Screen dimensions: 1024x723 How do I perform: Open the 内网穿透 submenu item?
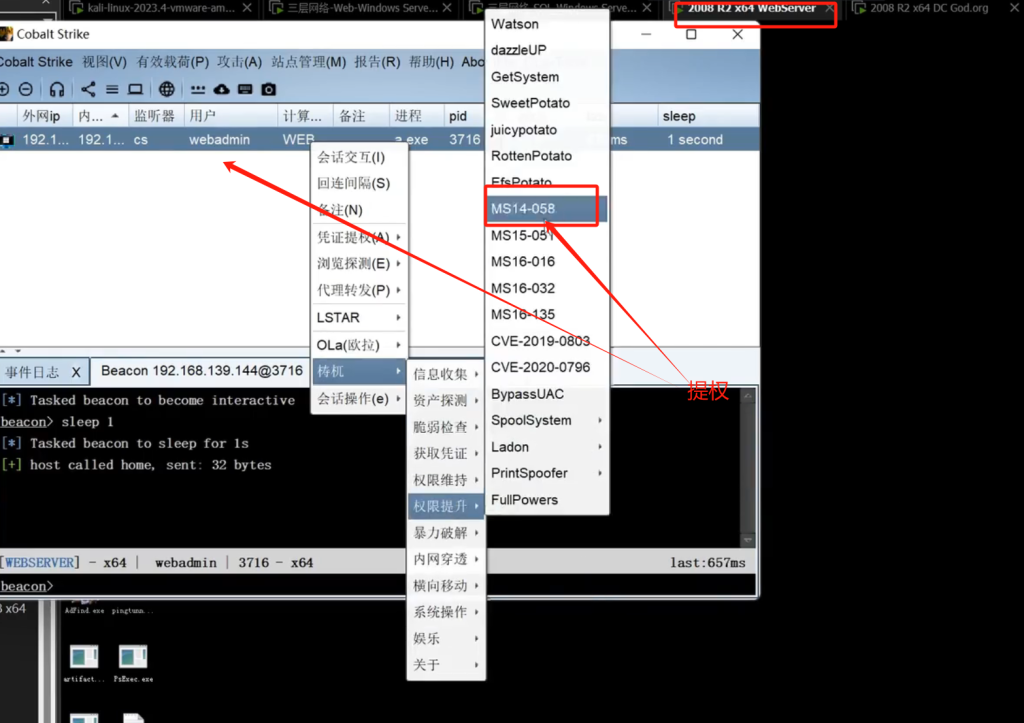pos(446,559)
